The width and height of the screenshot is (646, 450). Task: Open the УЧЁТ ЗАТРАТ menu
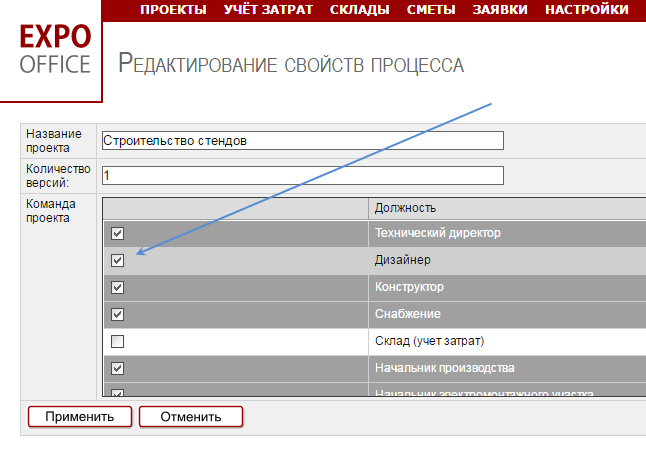(267, 10)
